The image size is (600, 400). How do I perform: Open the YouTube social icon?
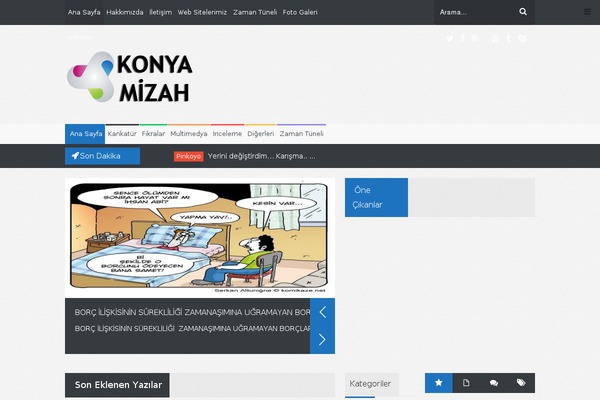pyautogui.click(x=495, y=38)
